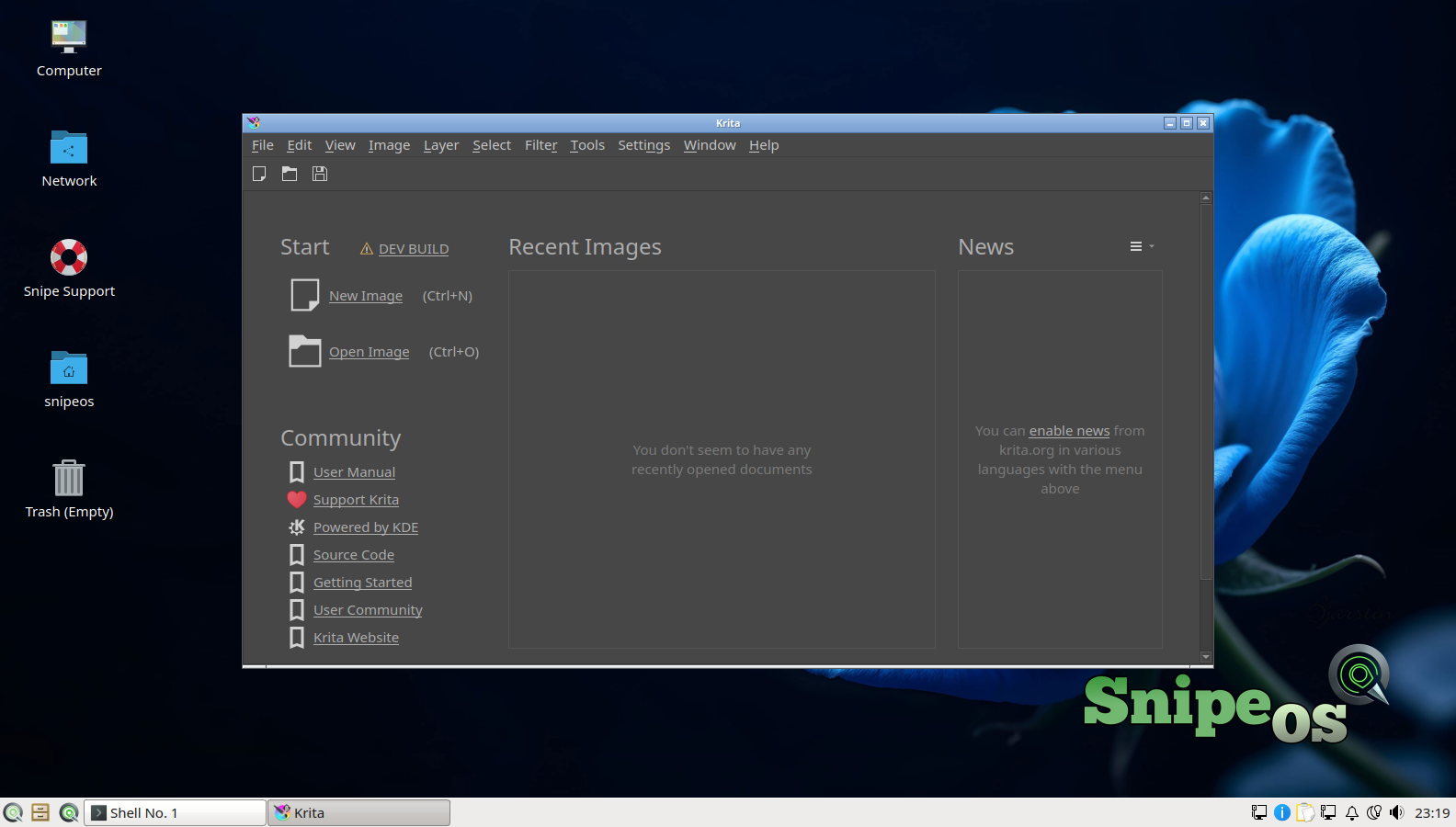1456x827 pixels.
Task: Click the Save floppy toolbar icon
Action: click(320, 174)
